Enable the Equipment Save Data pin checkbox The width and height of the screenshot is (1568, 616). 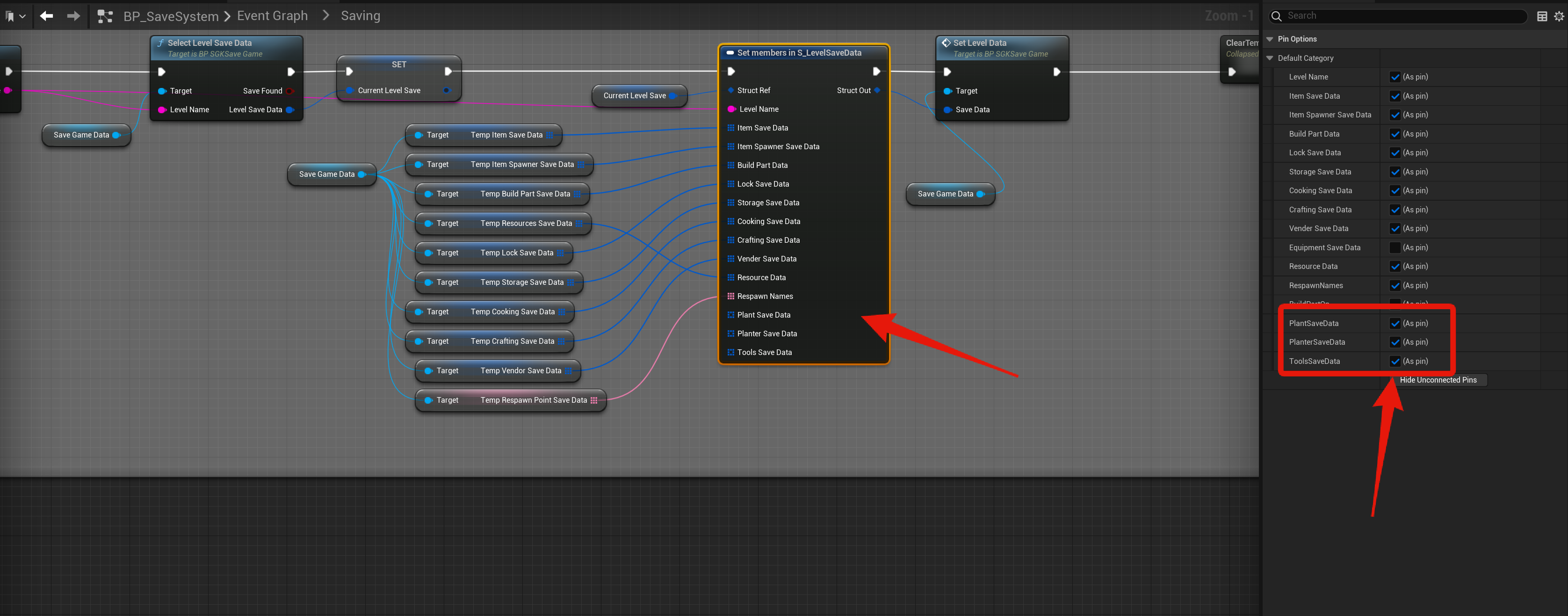1395,247
